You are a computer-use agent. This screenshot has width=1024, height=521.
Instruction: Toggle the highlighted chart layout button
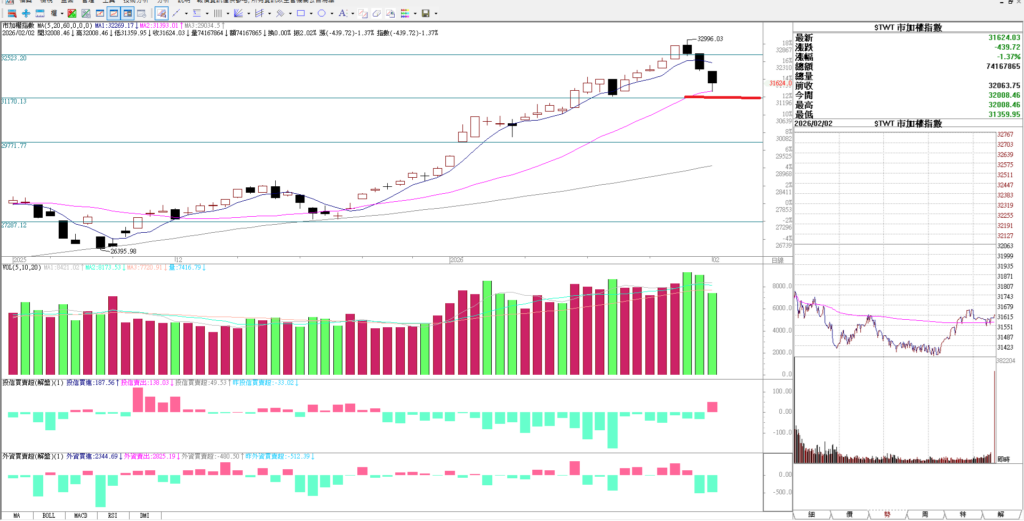(x=112, y=13)
